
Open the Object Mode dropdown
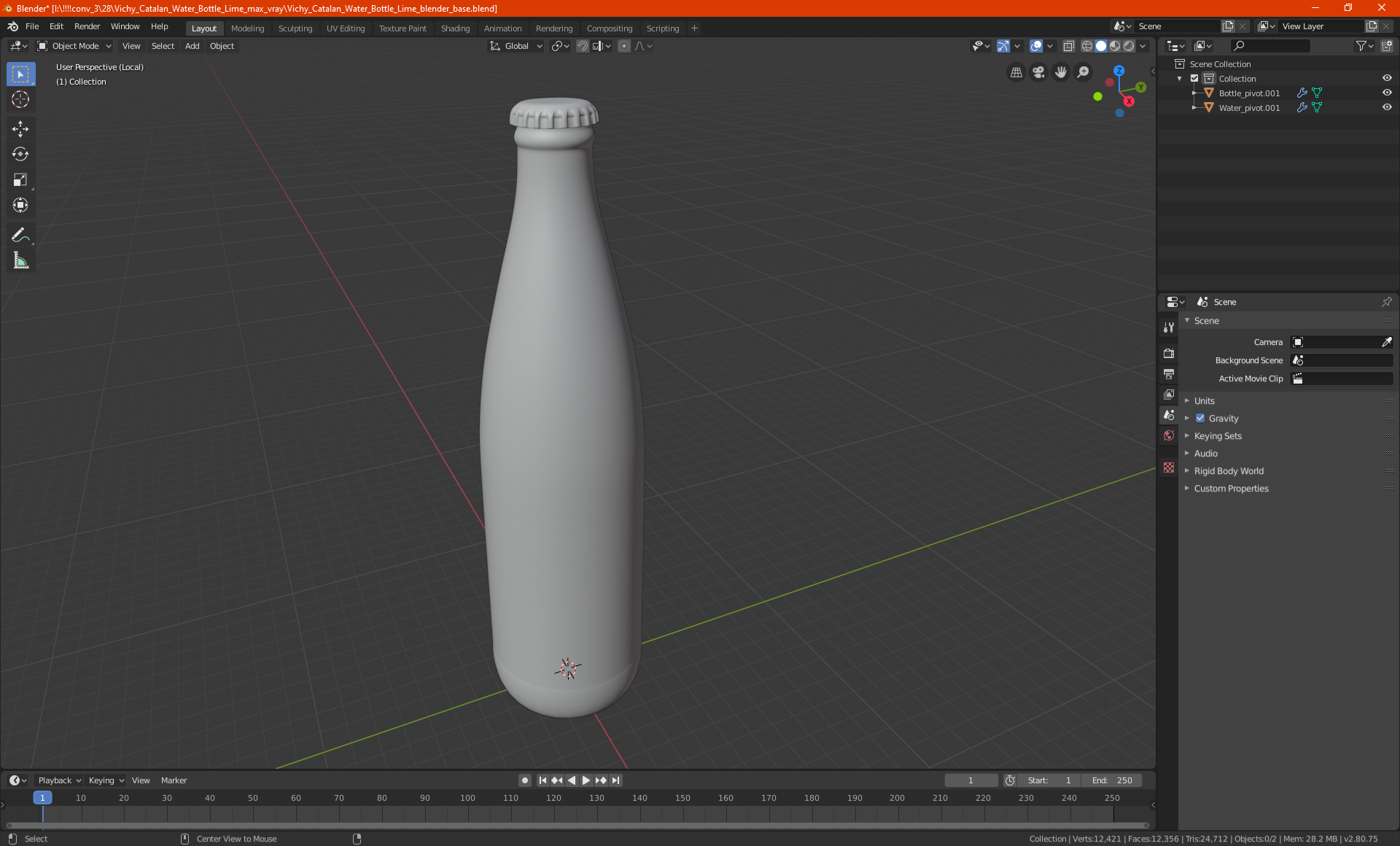tap(74, 46)
